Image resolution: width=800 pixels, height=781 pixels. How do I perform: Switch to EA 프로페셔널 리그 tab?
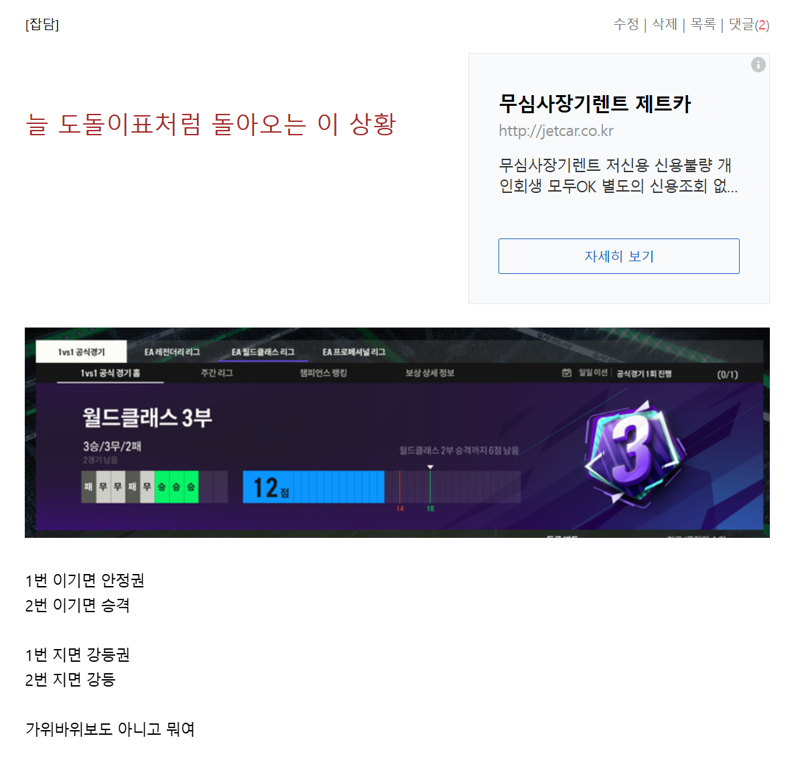354,352
